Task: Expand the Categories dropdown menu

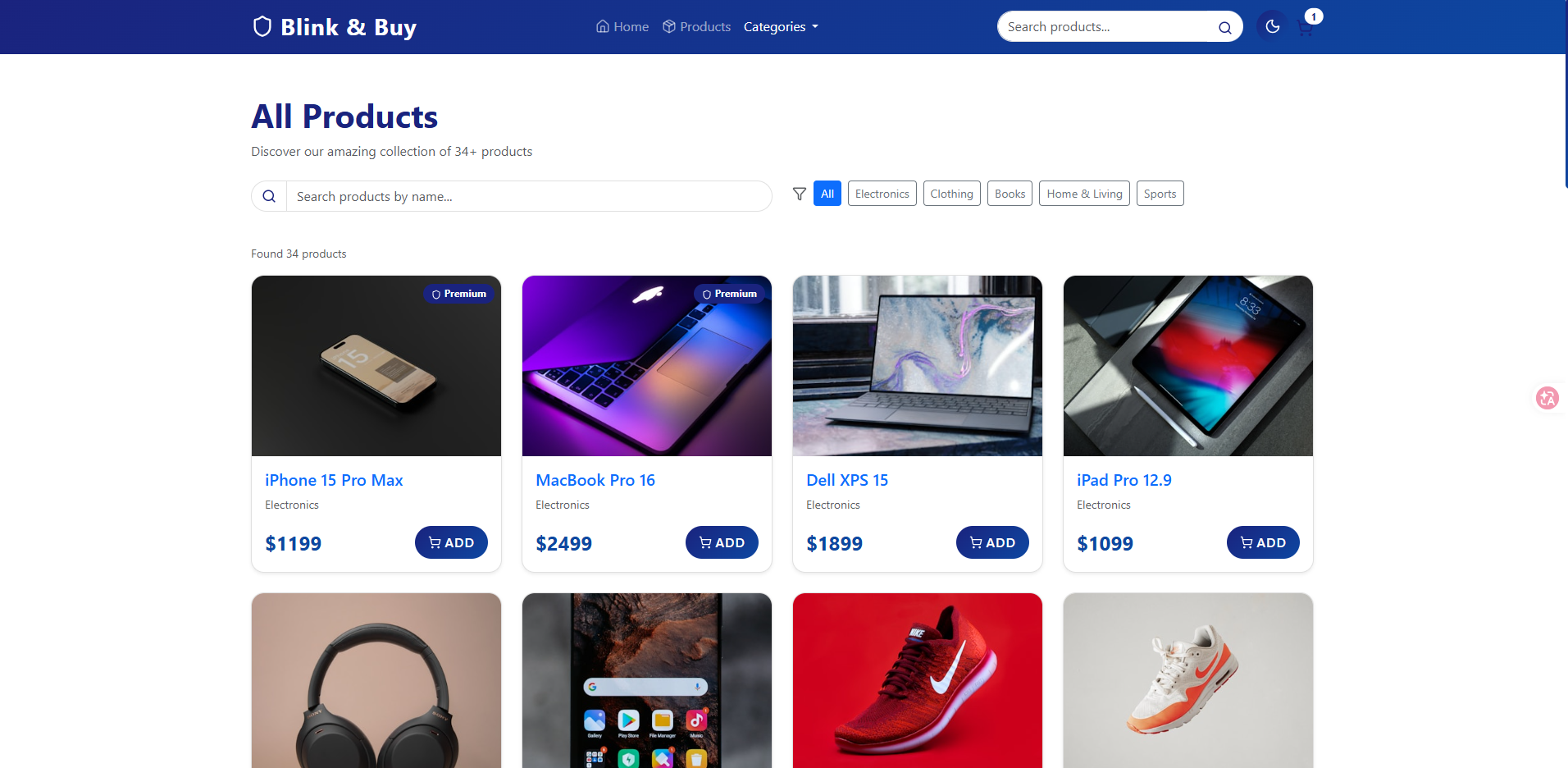Action: (781, 27)
